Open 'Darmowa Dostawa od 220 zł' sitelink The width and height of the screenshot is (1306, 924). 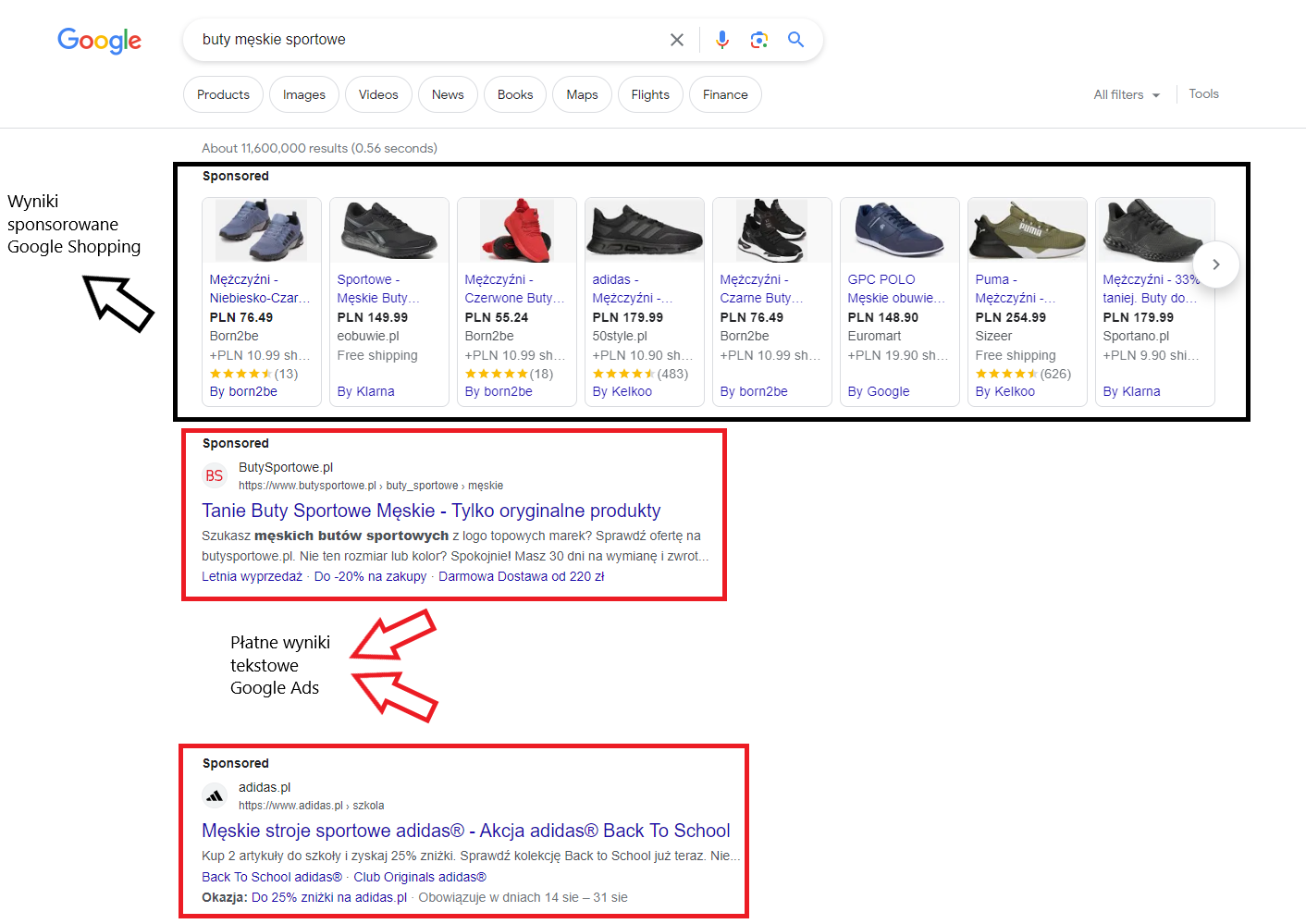521,576
